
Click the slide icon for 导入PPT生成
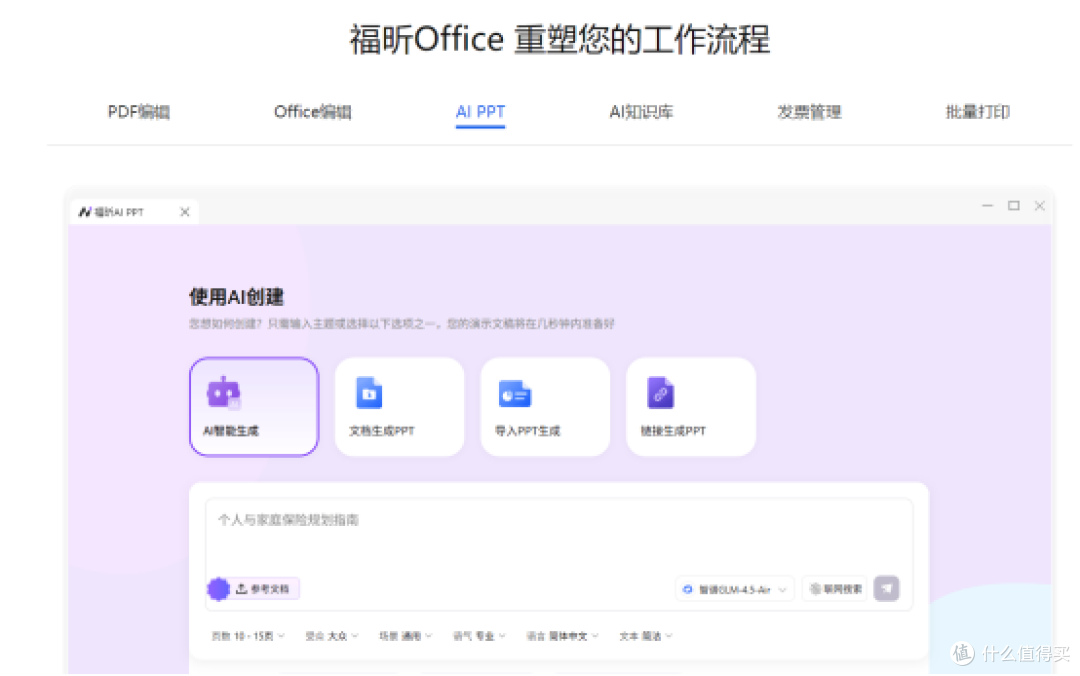[515, 394]
